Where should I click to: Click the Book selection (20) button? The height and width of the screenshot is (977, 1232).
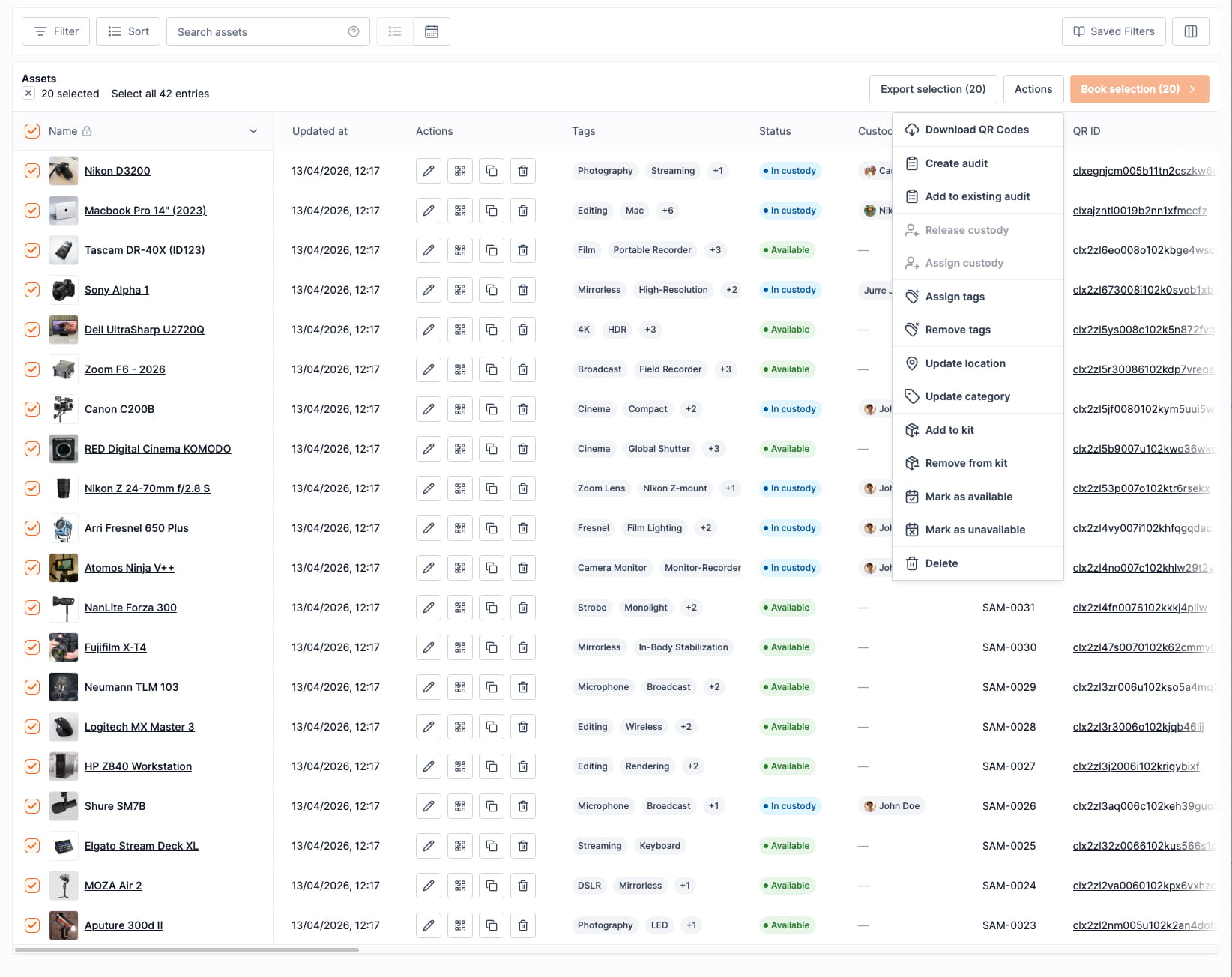[x=1138, y=89]
